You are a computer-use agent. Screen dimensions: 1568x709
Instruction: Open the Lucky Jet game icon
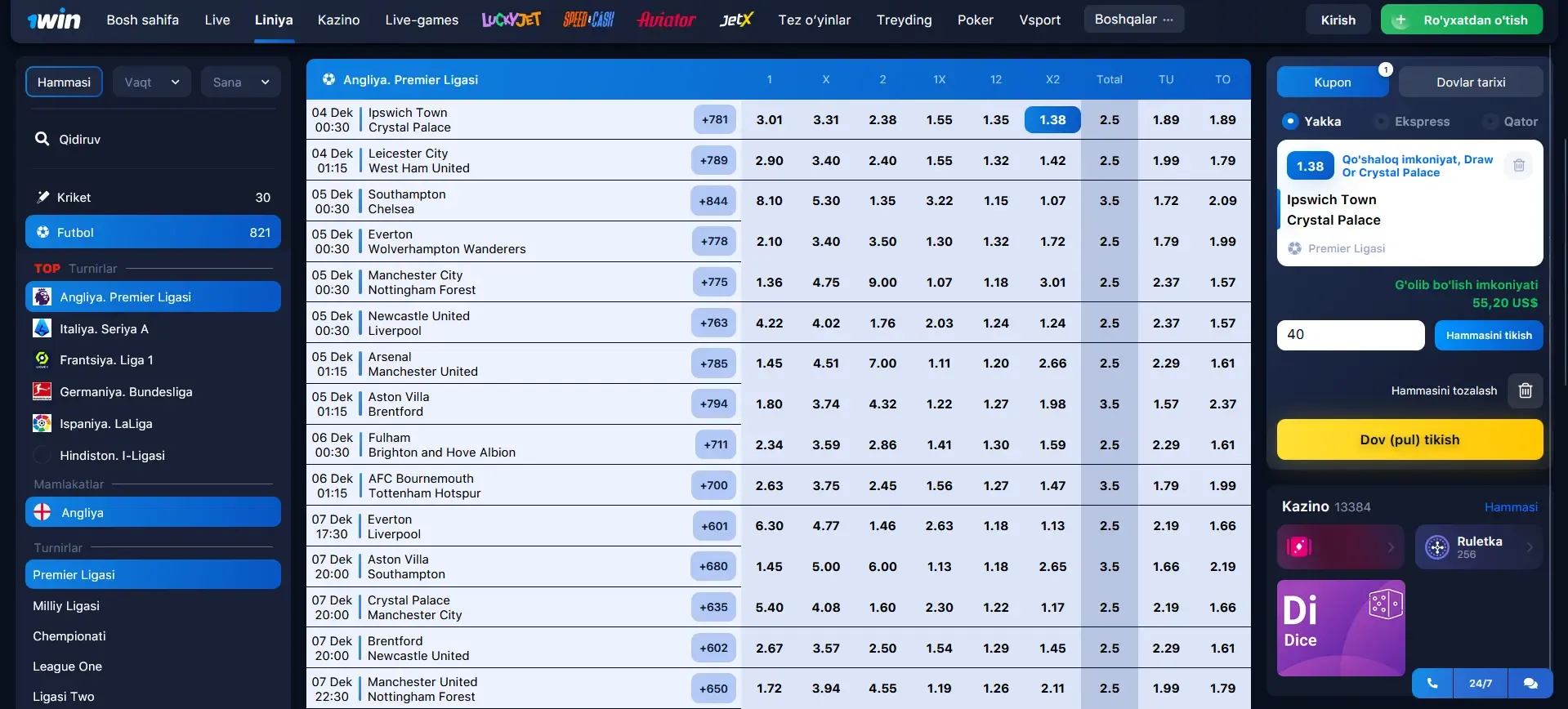(x=511, y=20)
